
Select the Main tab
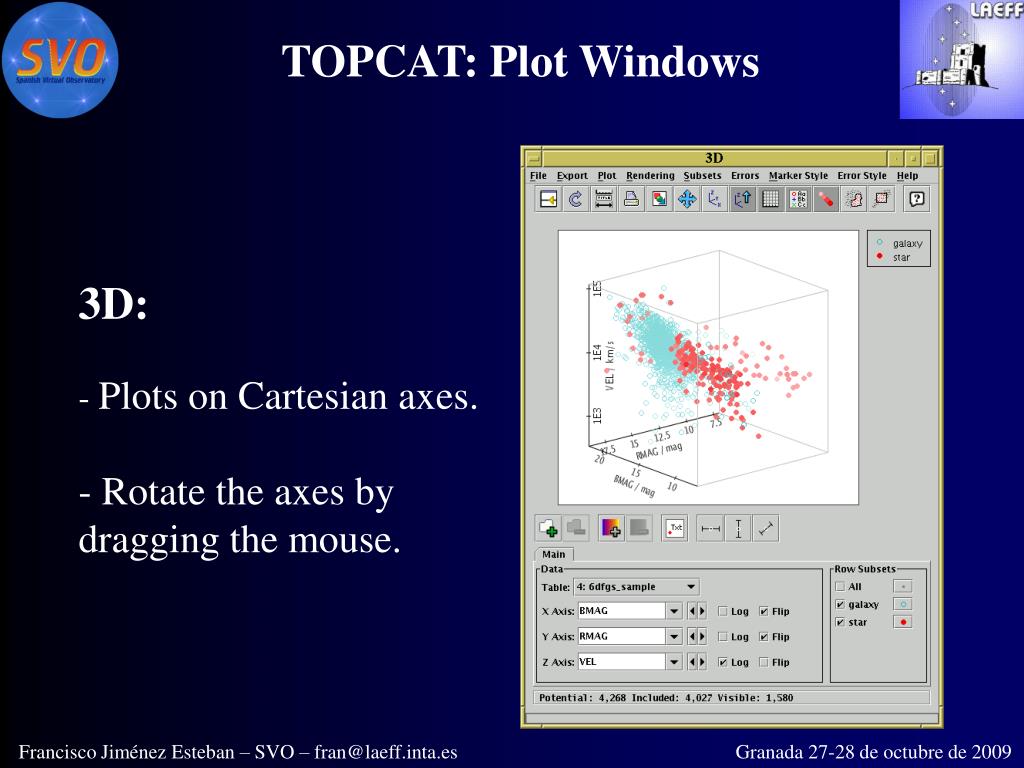pyautogui.click(x=554, y=554)
